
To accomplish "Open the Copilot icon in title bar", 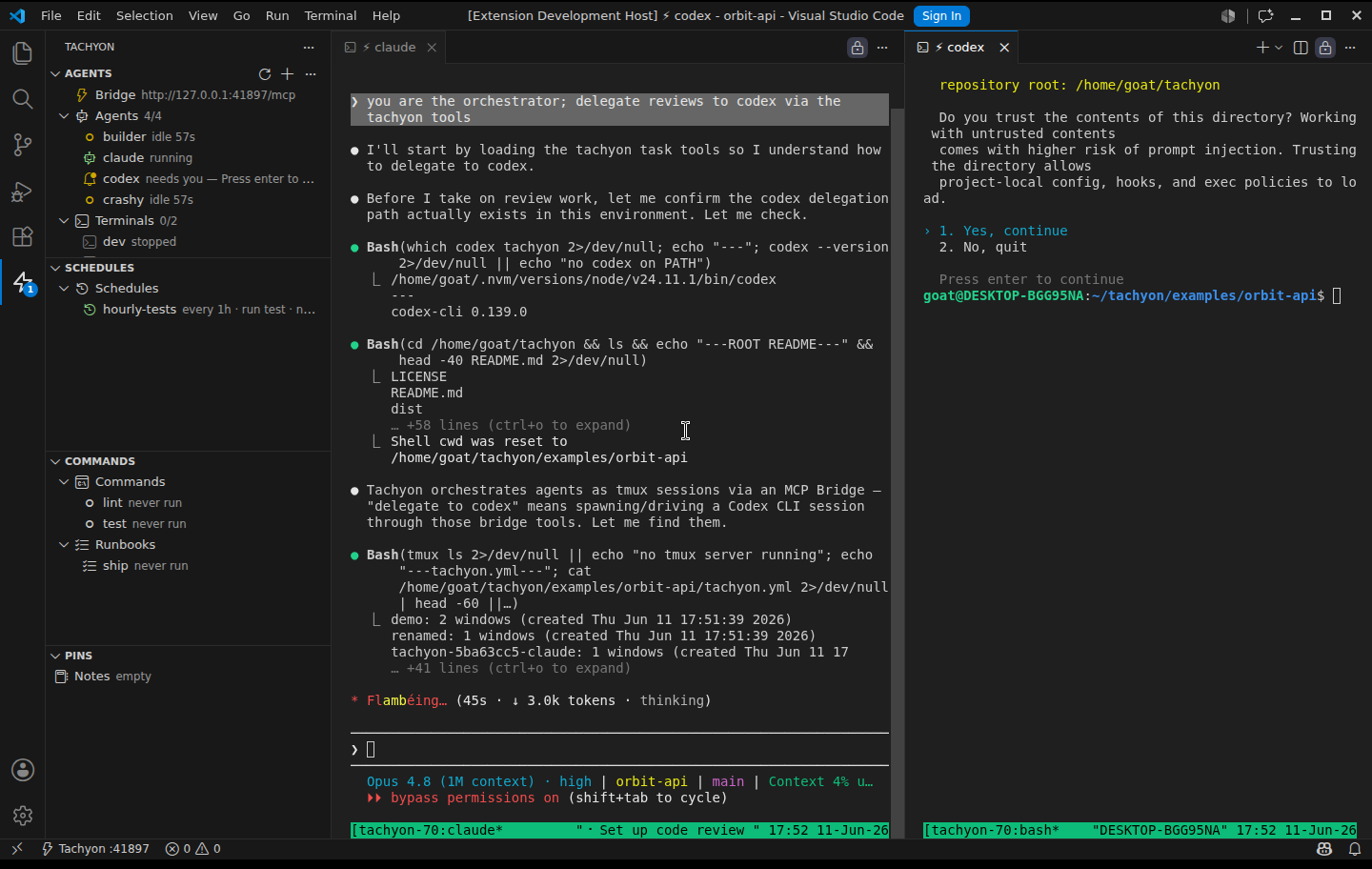I will point(1228,16).
